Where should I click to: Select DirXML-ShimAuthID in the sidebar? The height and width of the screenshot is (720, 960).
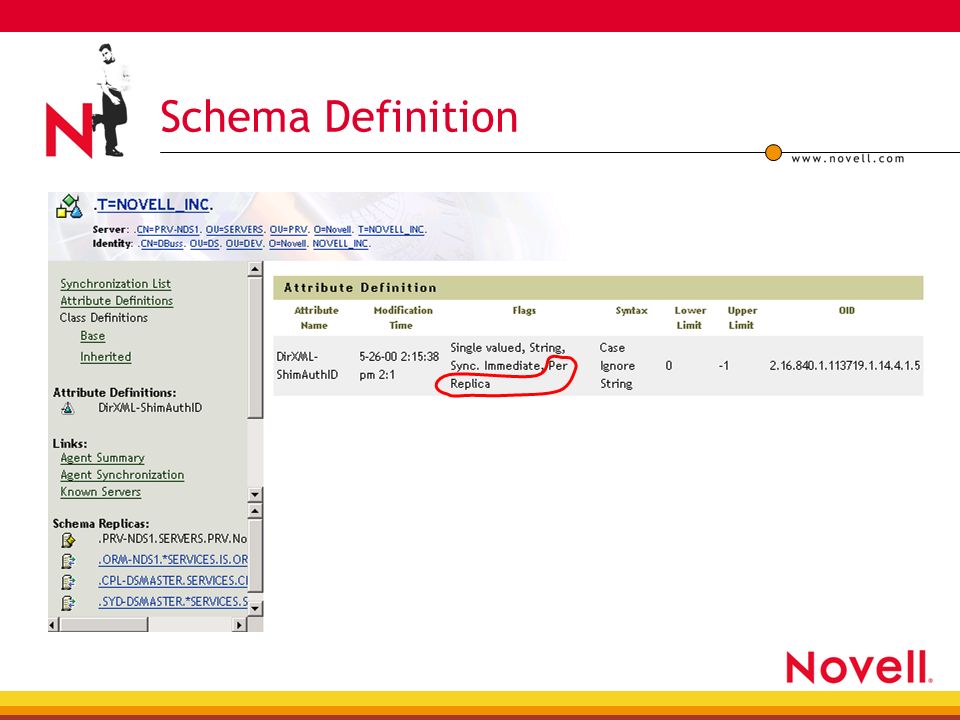[150, 408]
